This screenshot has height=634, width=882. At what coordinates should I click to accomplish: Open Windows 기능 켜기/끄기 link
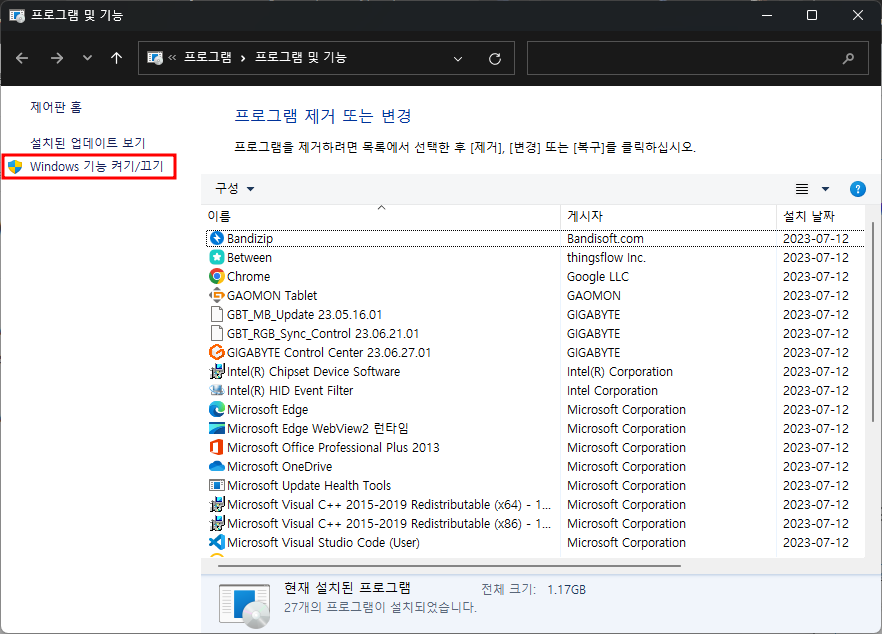pos(97,167)
